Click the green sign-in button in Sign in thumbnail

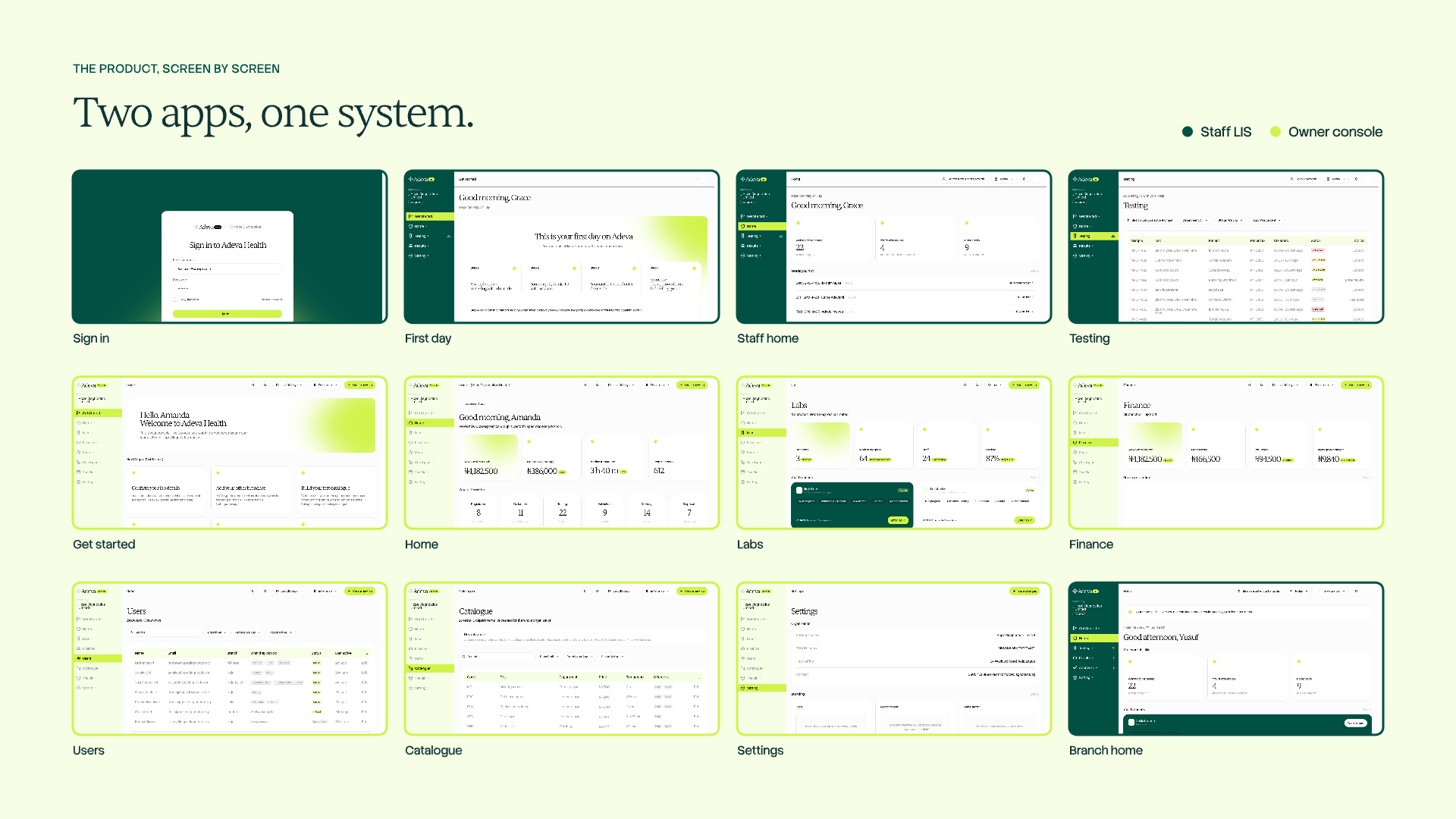click(227, 314)
